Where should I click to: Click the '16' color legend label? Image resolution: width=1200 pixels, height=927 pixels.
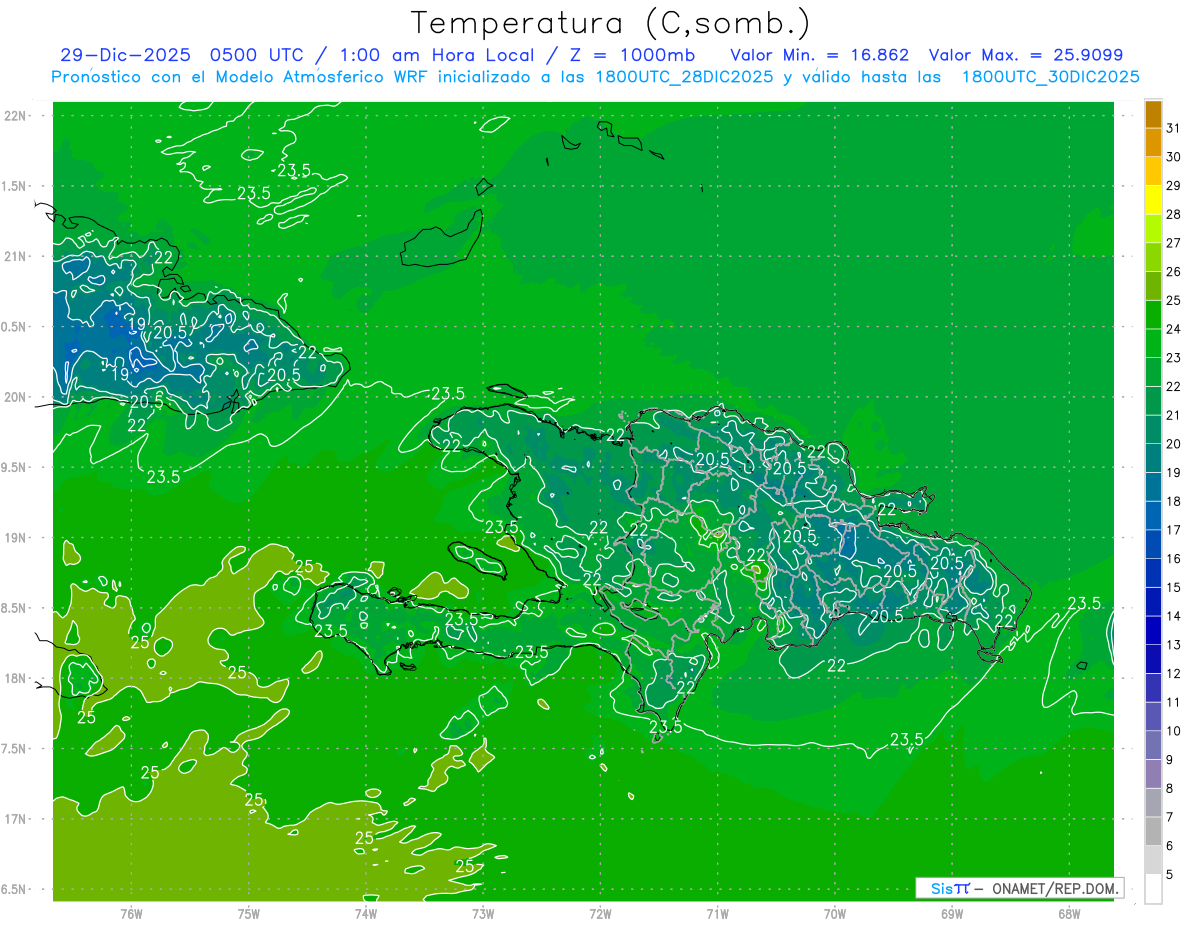pyautogui.click(x=1174, y=559)
